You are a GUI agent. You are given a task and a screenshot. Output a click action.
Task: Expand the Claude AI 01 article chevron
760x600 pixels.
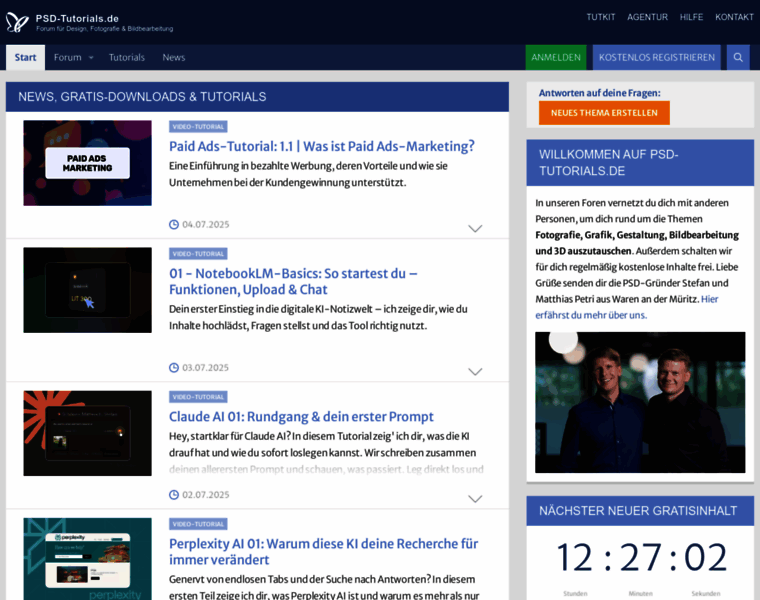[475, 499]
